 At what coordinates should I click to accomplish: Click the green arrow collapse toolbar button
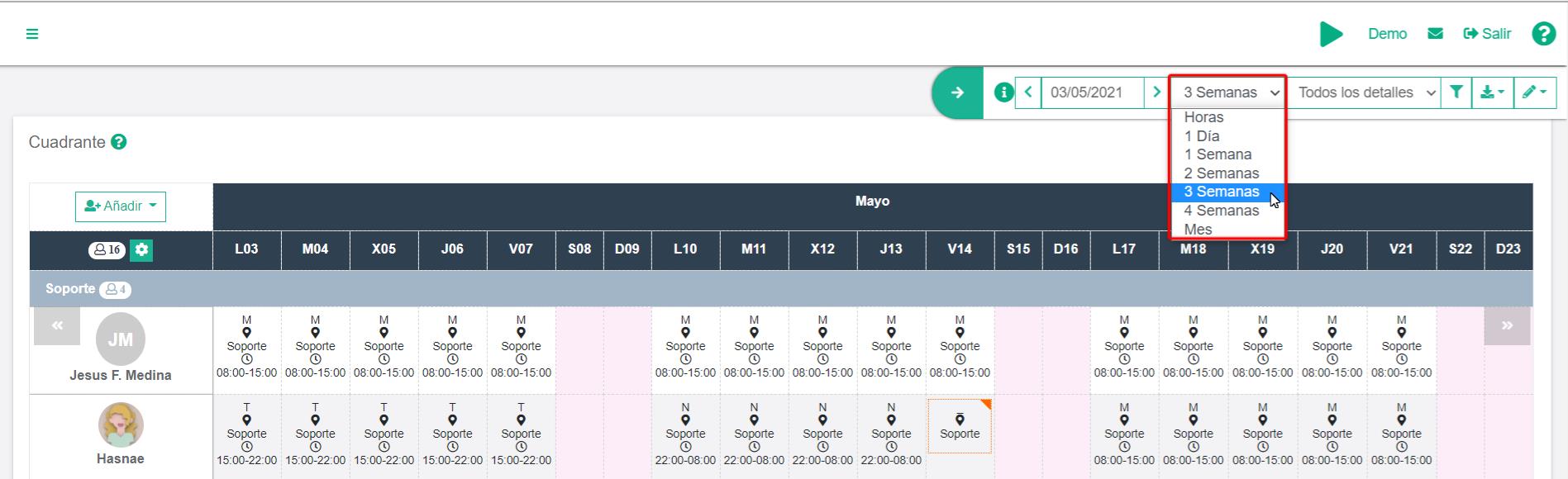pos(957,92)
